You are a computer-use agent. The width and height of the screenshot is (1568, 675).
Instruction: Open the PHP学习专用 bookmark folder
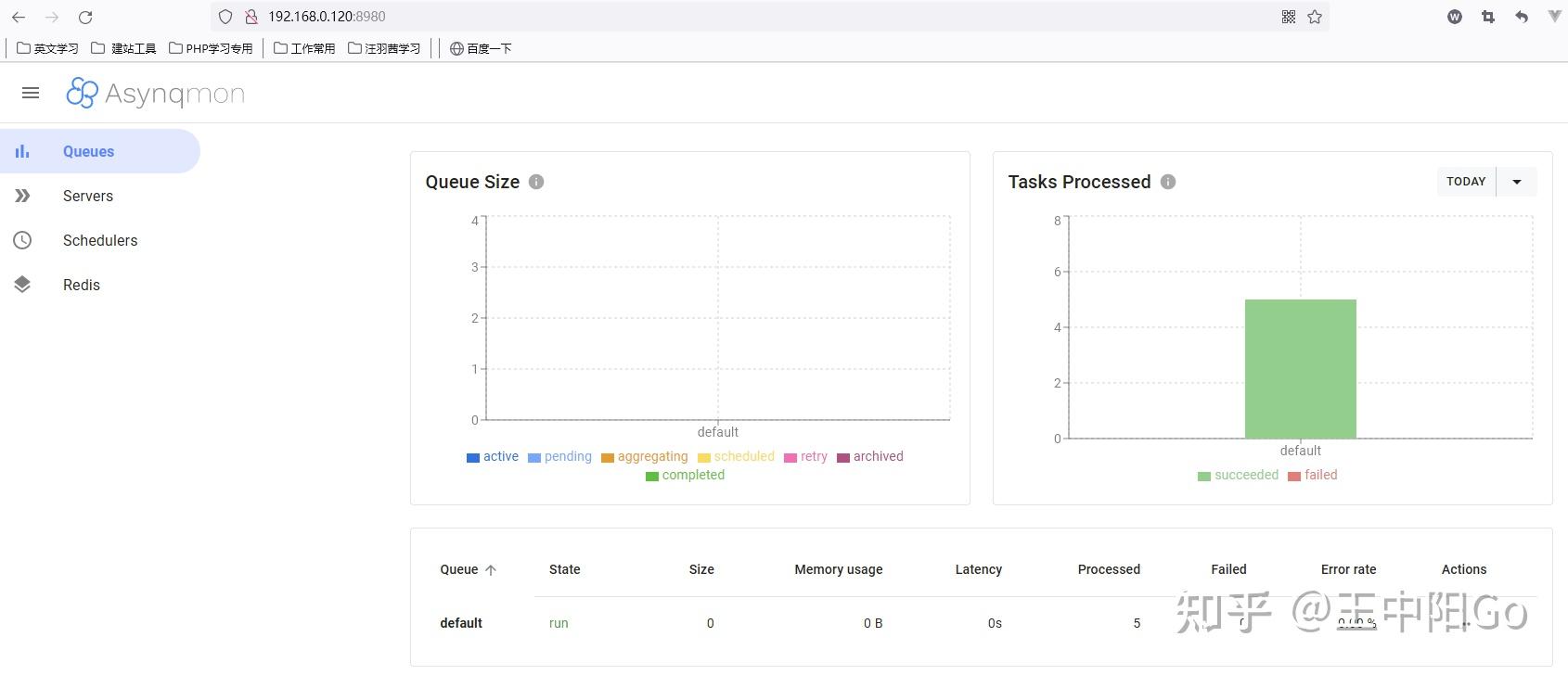click(x=211, y=48)
